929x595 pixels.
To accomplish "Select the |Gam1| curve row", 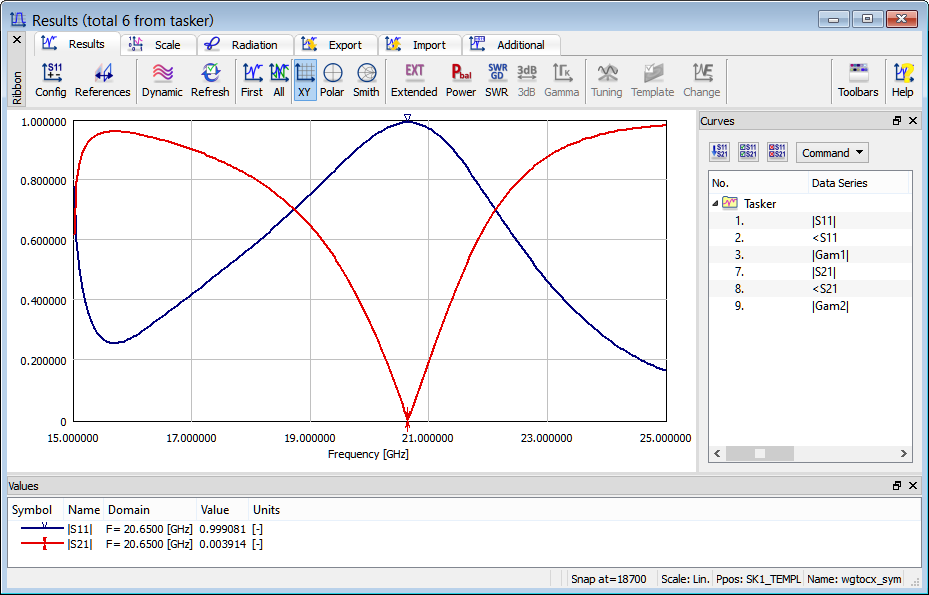I will click(x=810, y=255).
